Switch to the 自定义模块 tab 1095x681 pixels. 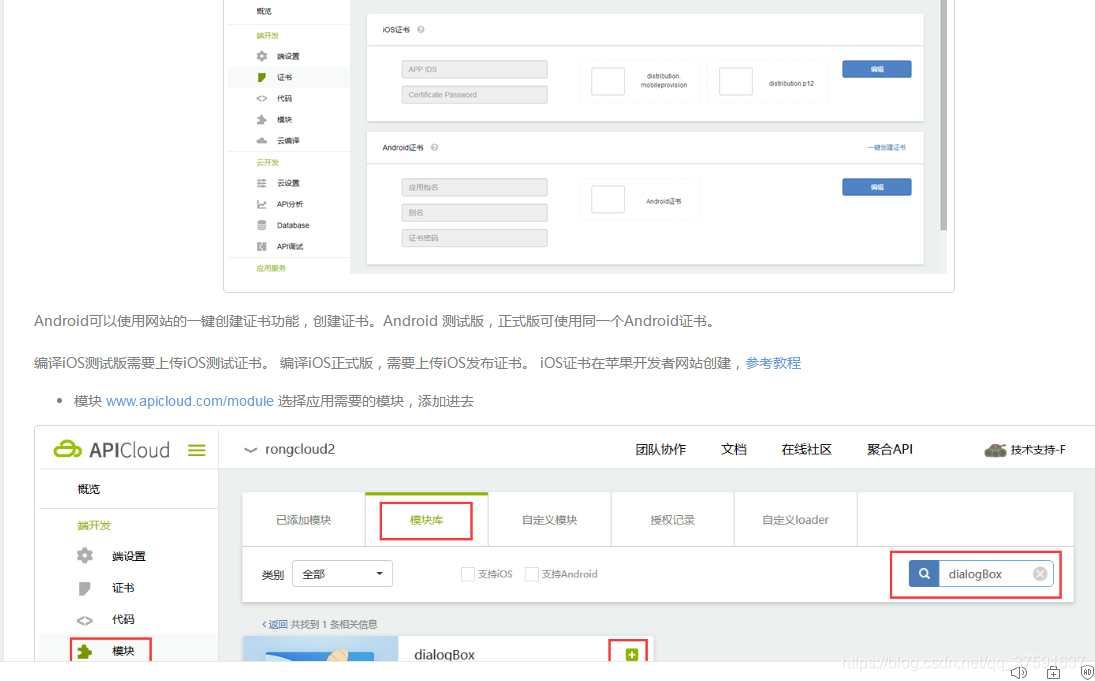[550, 520]
